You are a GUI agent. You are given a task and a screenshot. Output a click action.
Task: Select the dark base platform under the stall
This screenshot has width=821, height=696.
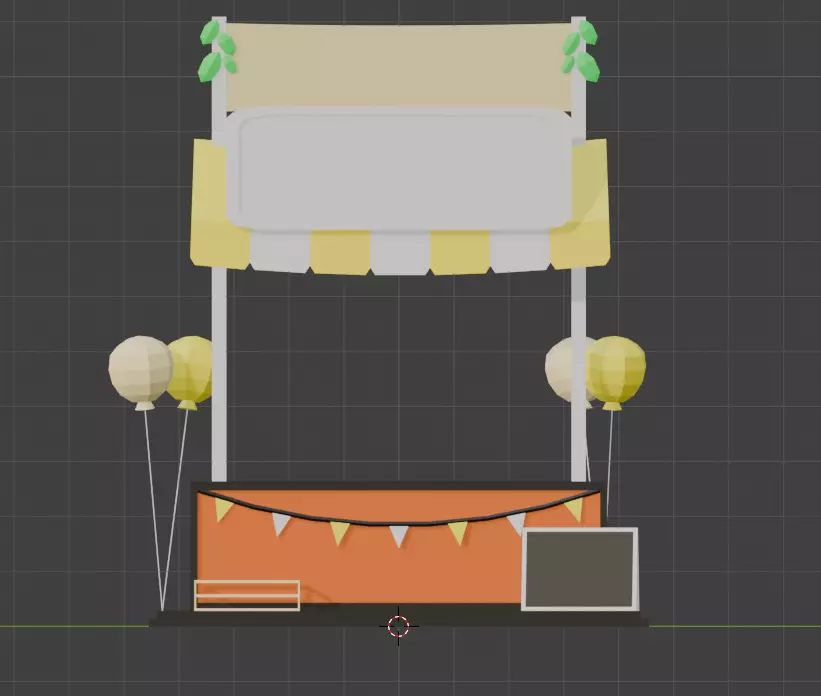click(399, 619)
